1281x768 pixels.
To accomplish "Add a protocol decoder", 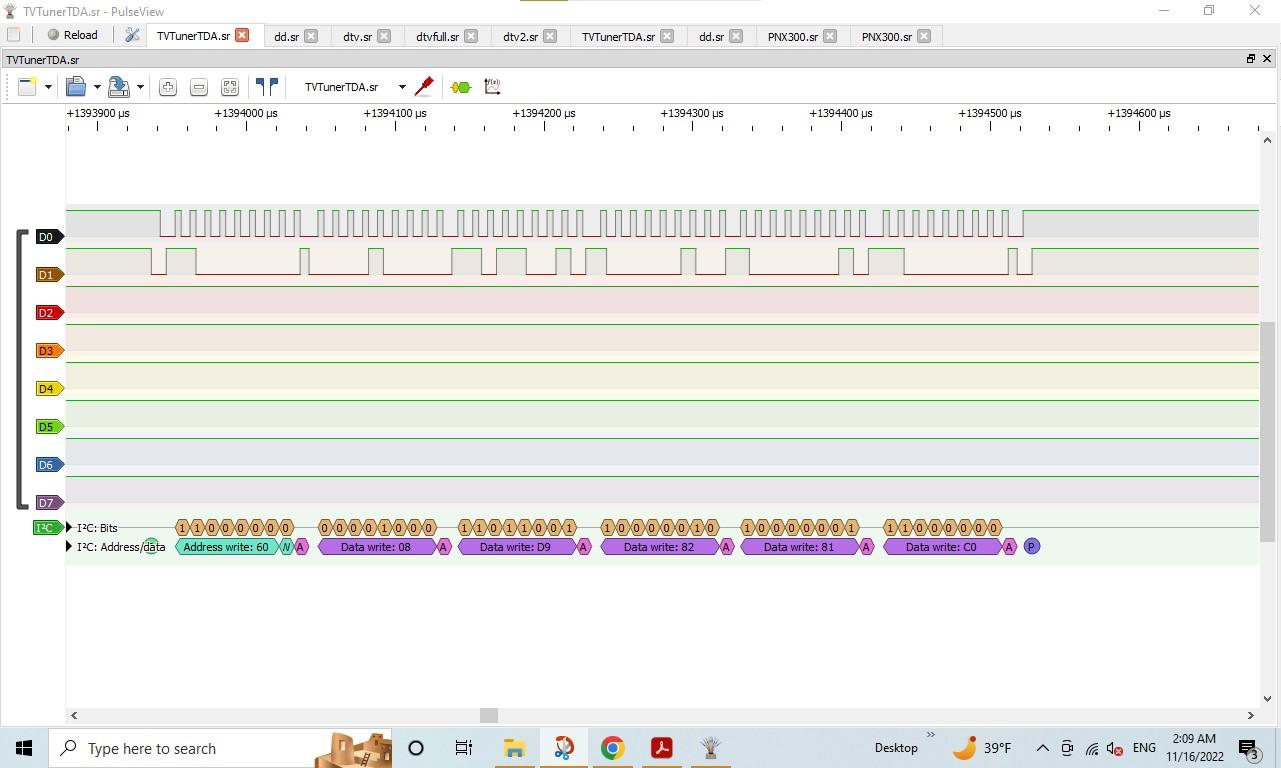I will point(461,87).
